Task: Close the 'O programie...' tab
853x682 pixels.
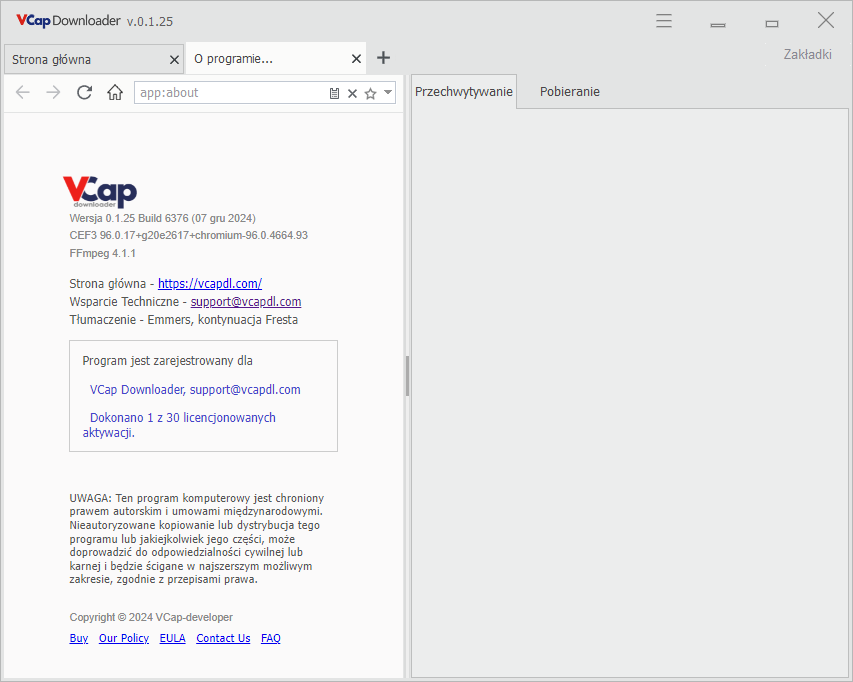Action: point(356,59)
